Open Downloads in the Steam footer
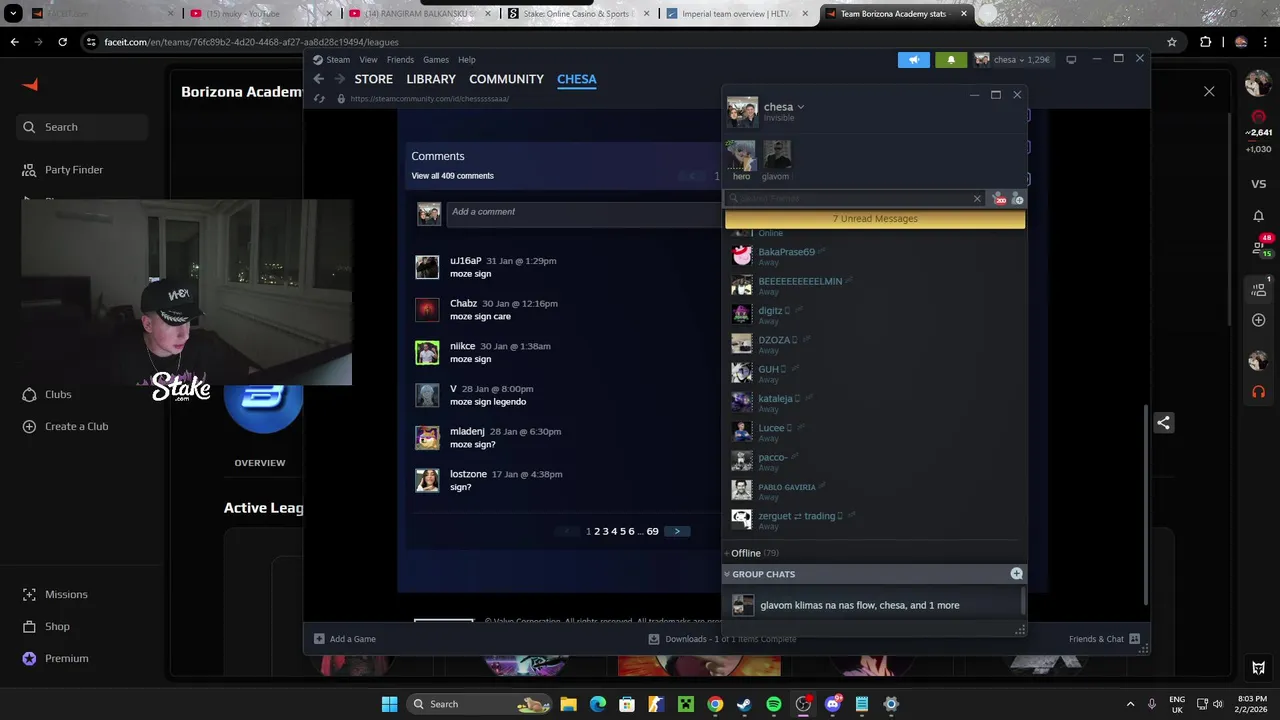 (722, 639)
